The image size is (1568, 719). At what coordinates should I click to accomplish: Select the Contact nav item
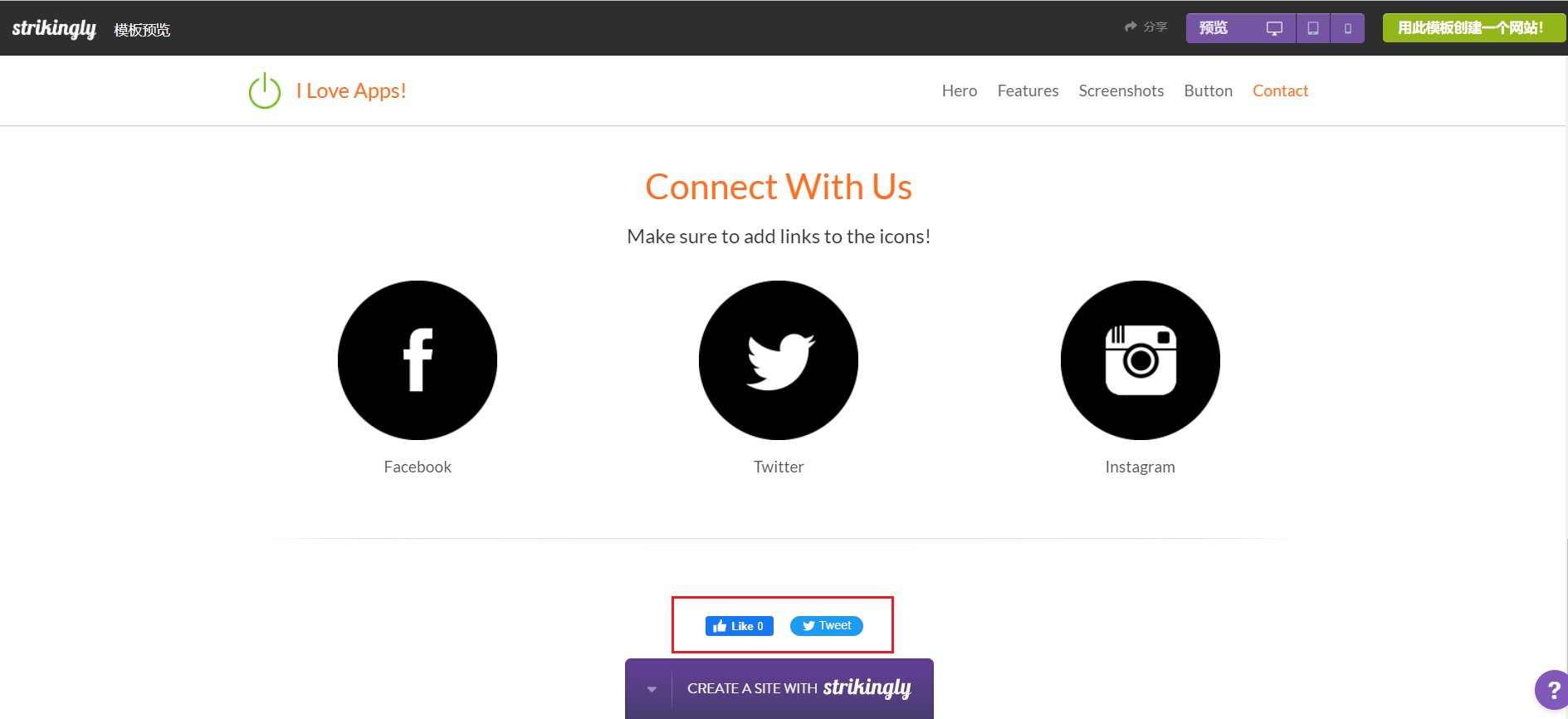coord(1280,90)
